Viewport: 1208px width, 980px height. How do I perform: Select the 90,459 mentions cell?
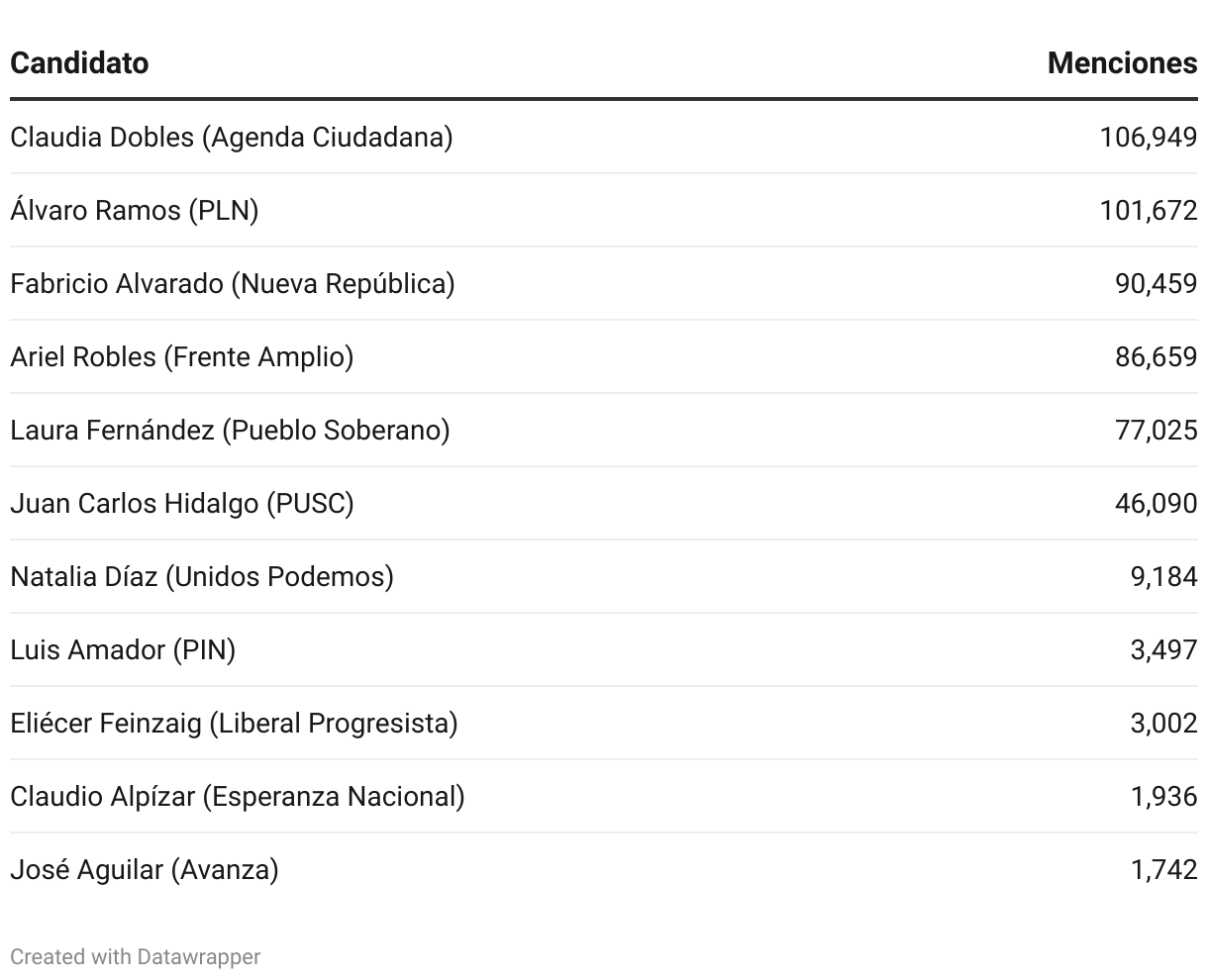pos(1156,283)
